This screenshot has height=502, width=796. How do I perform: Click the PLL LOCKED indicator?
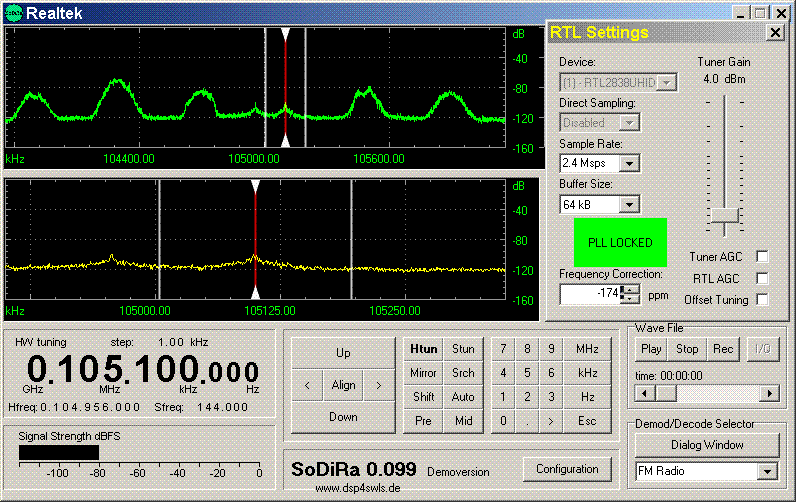[x=620, y=243]
